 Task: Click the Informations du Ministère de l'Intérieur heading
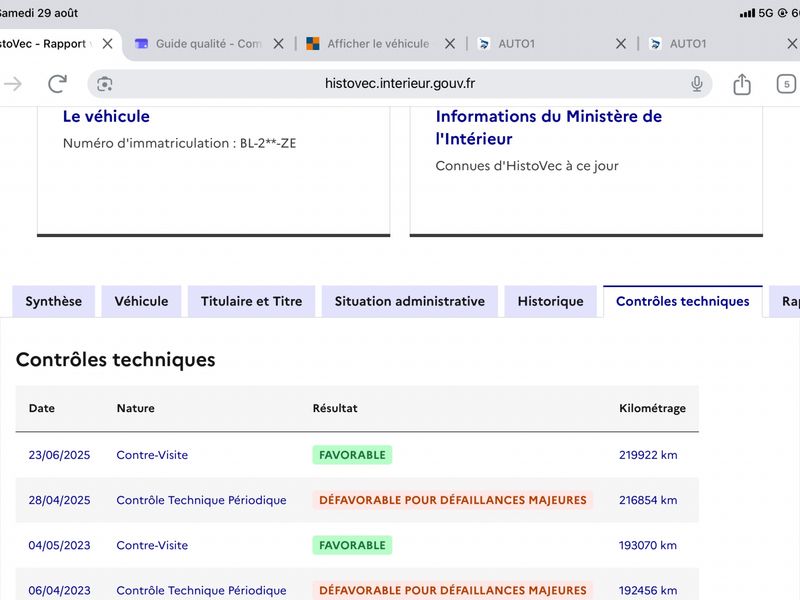pos(548,128)
